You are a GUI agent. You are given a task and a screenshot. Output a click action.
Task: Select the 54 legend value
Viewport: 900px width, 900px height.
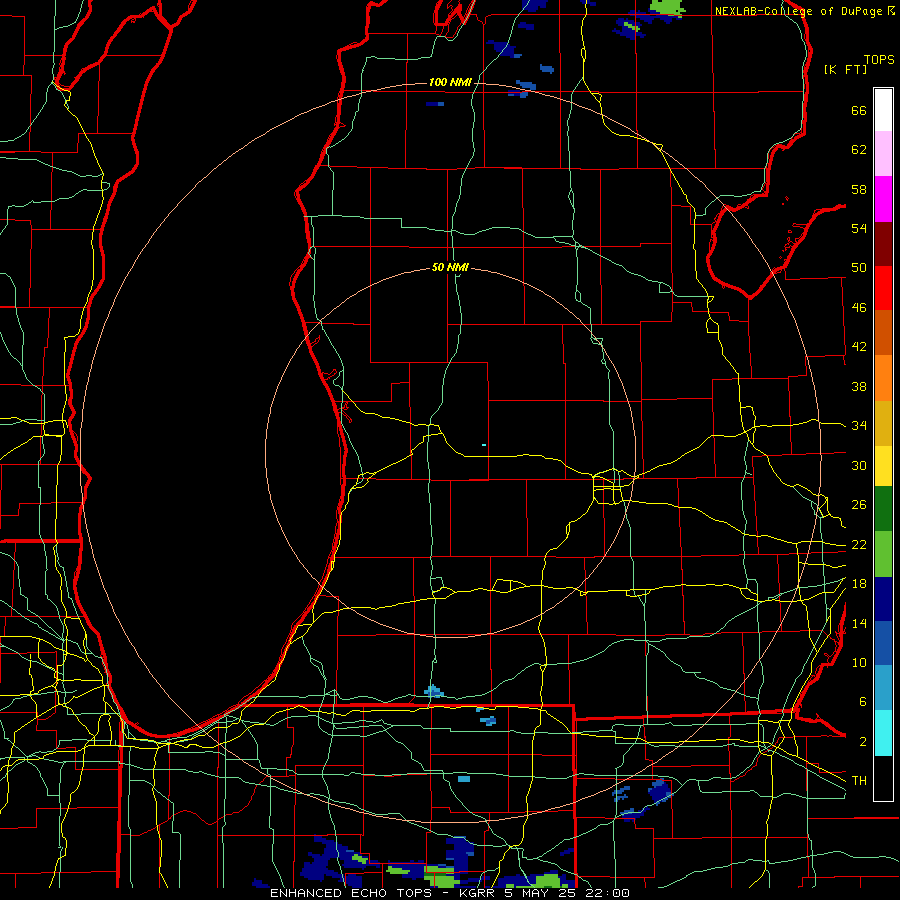click(x=859, y=228)
